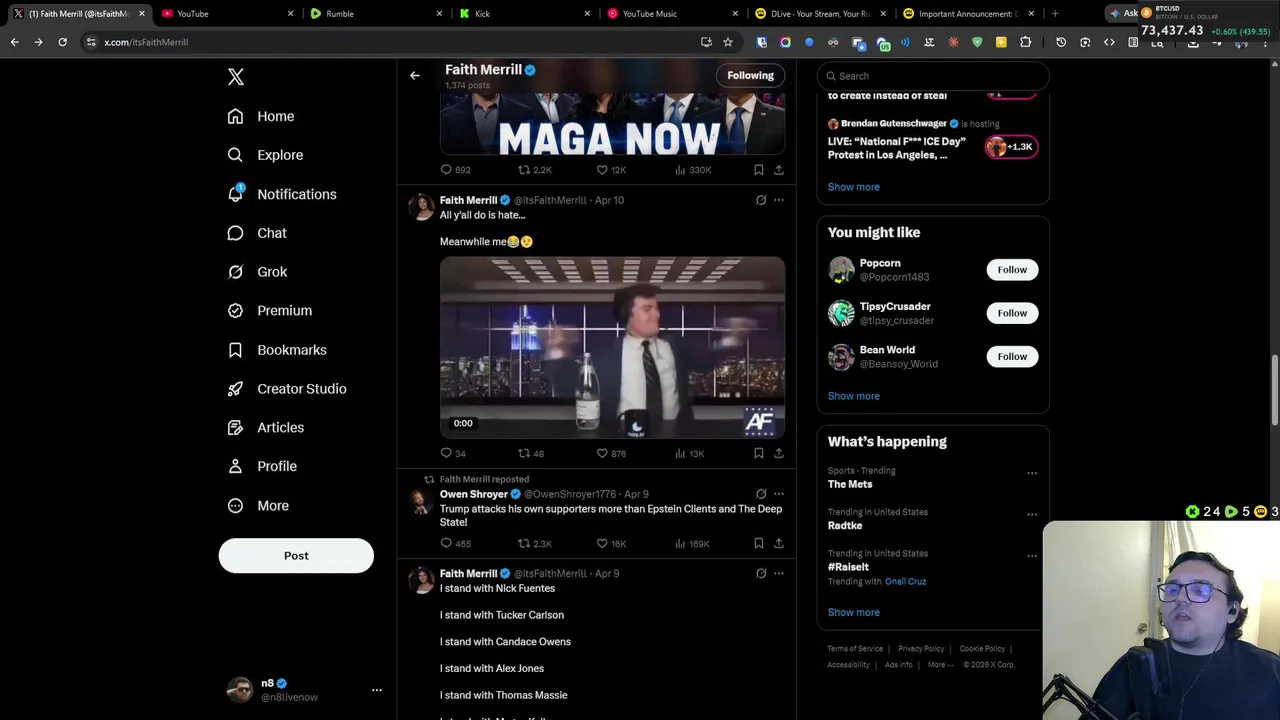Image resolution: width=1280 pixels, height=720 pixels.
Task: Click the Search field on X
Action: (x=933, y=76)
